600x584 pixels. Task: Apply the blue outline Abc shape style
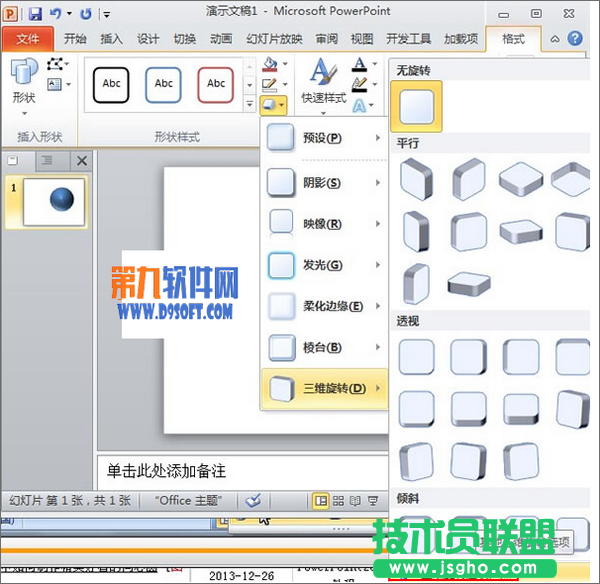click(163, 85)
